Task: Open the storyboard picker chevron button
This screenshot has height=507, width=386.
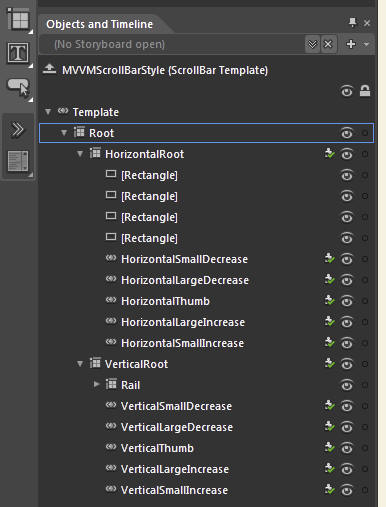Action: [312, 44]
